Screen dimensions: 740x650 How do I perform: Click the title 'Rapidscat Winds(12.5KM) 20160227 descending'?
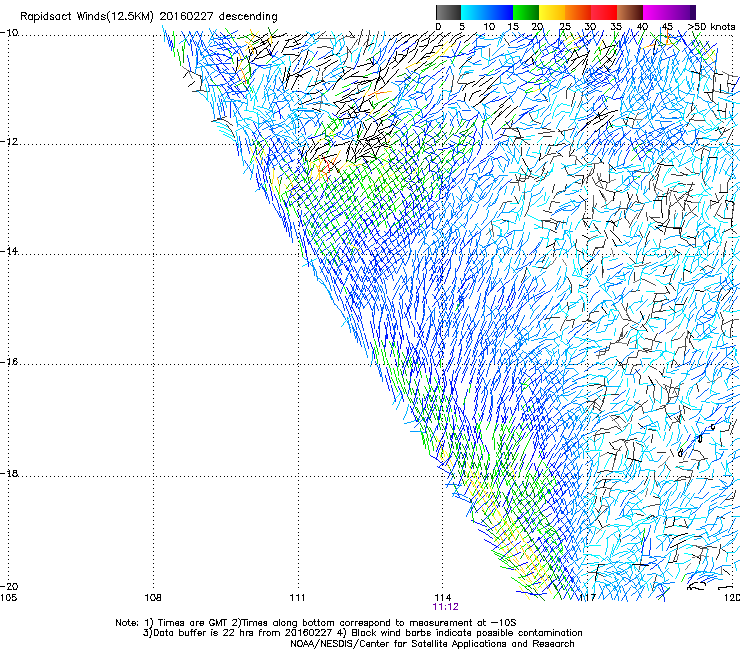149,16
